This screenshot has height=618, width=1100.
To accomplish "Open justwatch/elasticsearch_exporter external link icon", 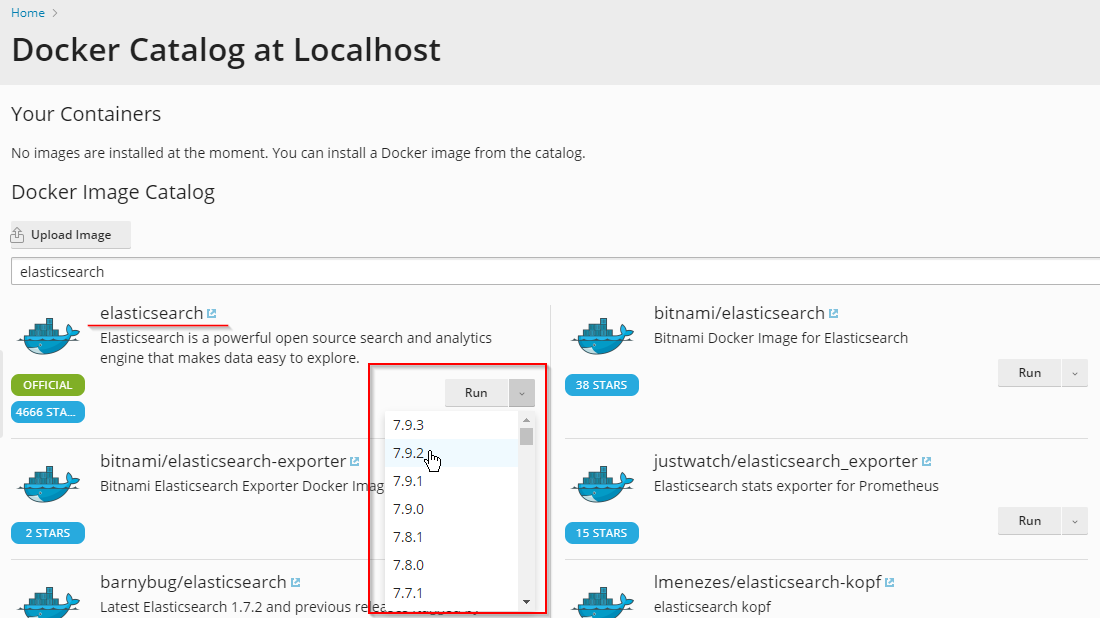I will pos(926,462).
